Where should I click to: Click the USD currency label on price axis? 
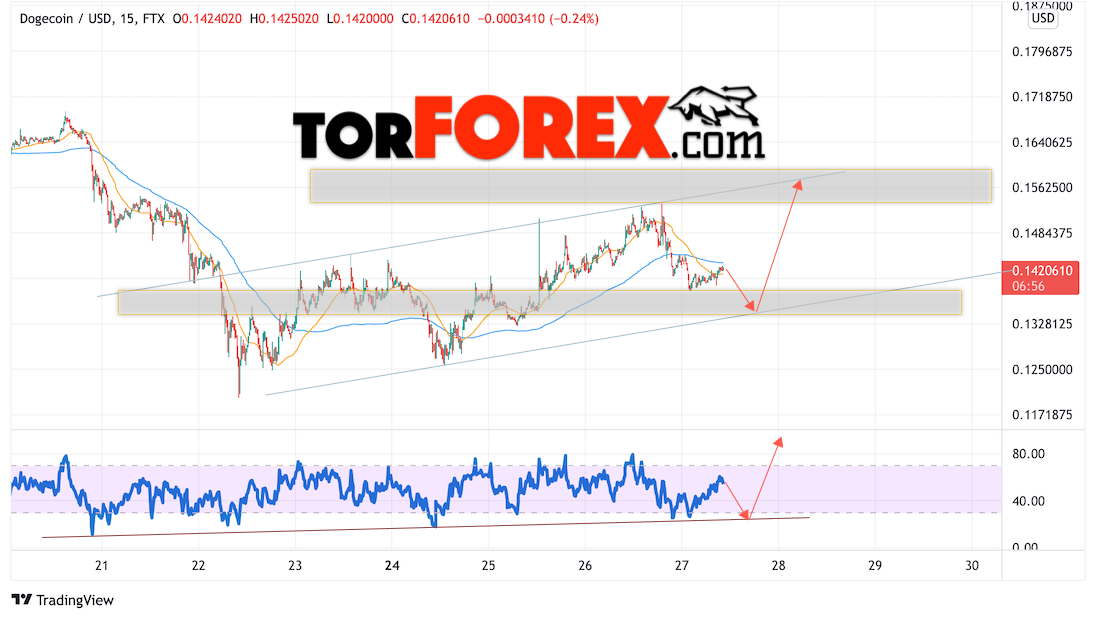click(x=1043, y=18)
